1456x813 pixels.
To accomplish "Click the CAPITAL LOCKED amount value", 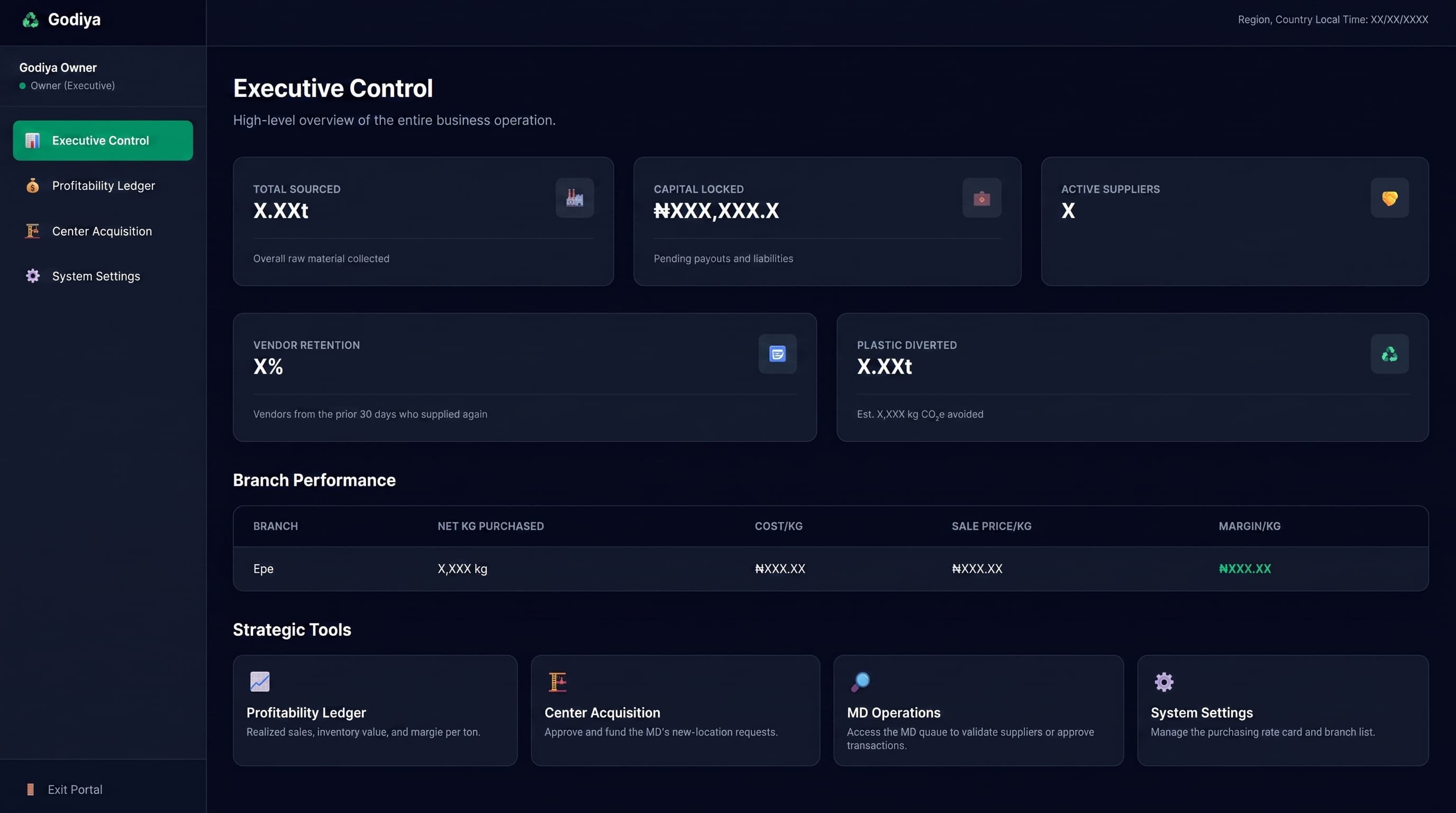I will click(x=716, y=211).
